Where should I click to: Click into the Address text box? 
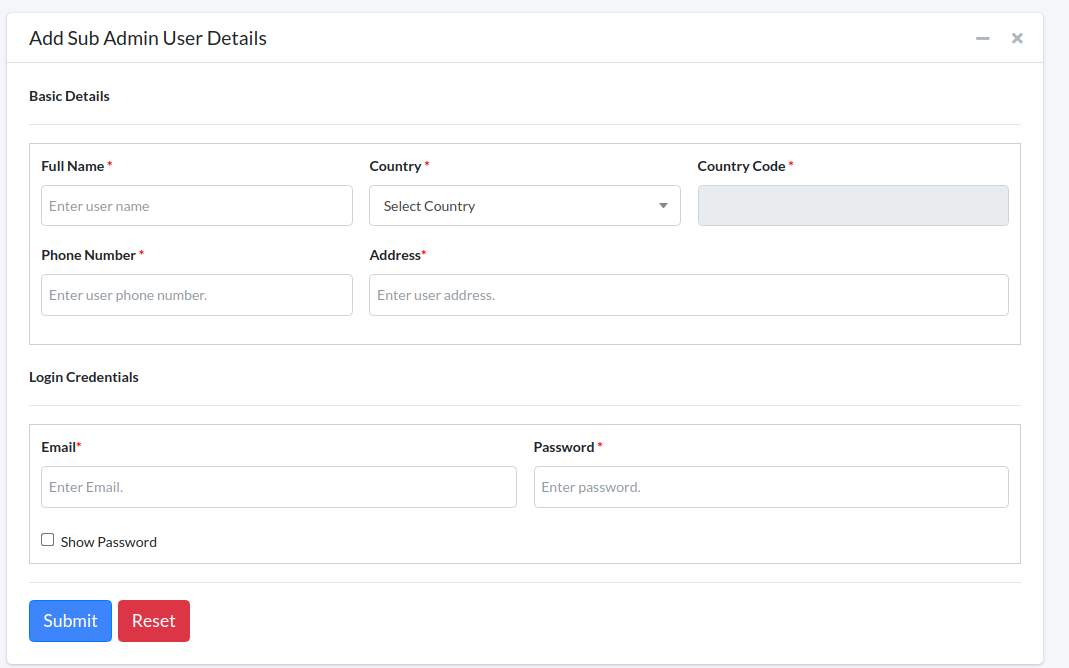(x=688, y=295)
